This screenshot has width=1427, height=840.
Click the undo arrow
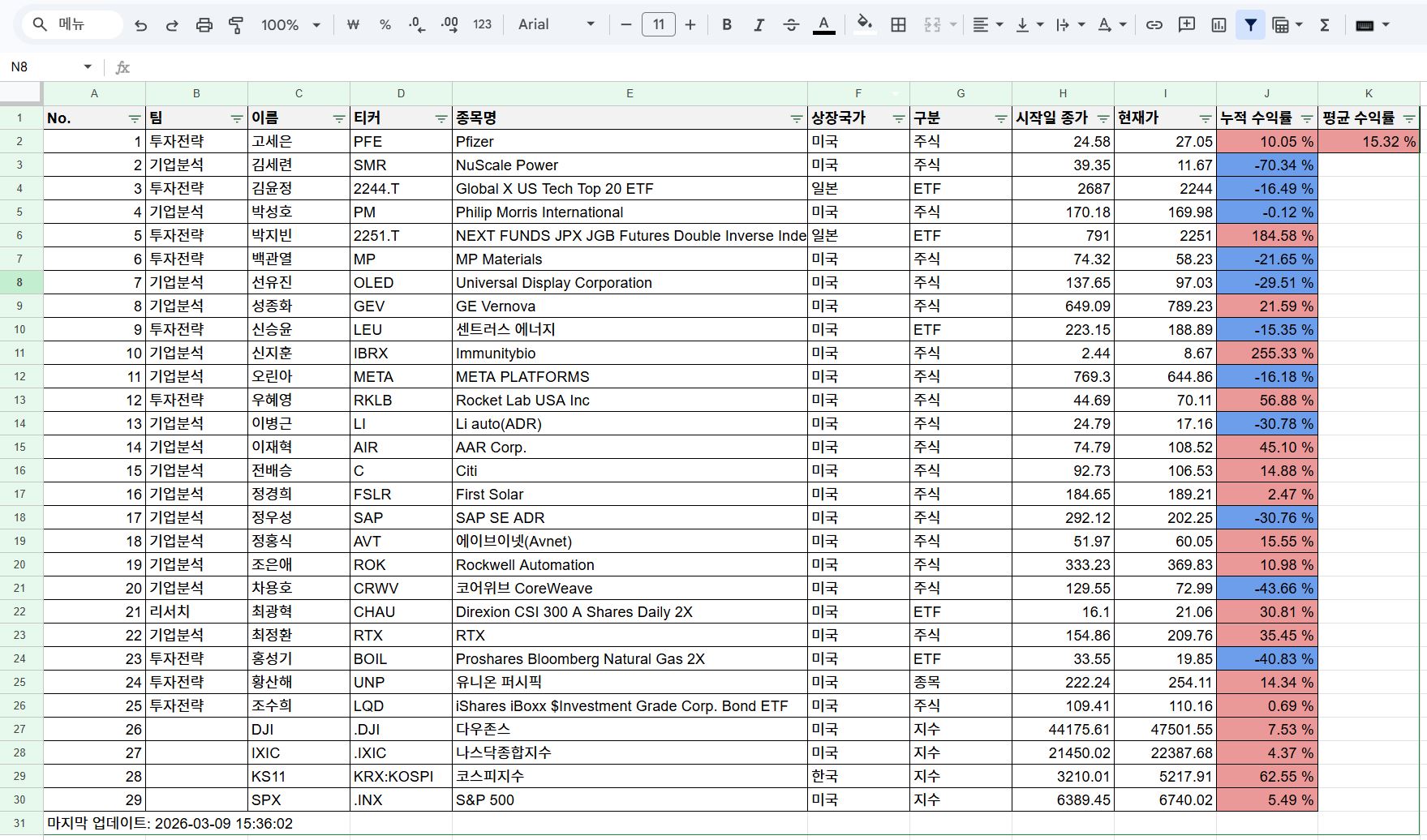tap(140, 25)
